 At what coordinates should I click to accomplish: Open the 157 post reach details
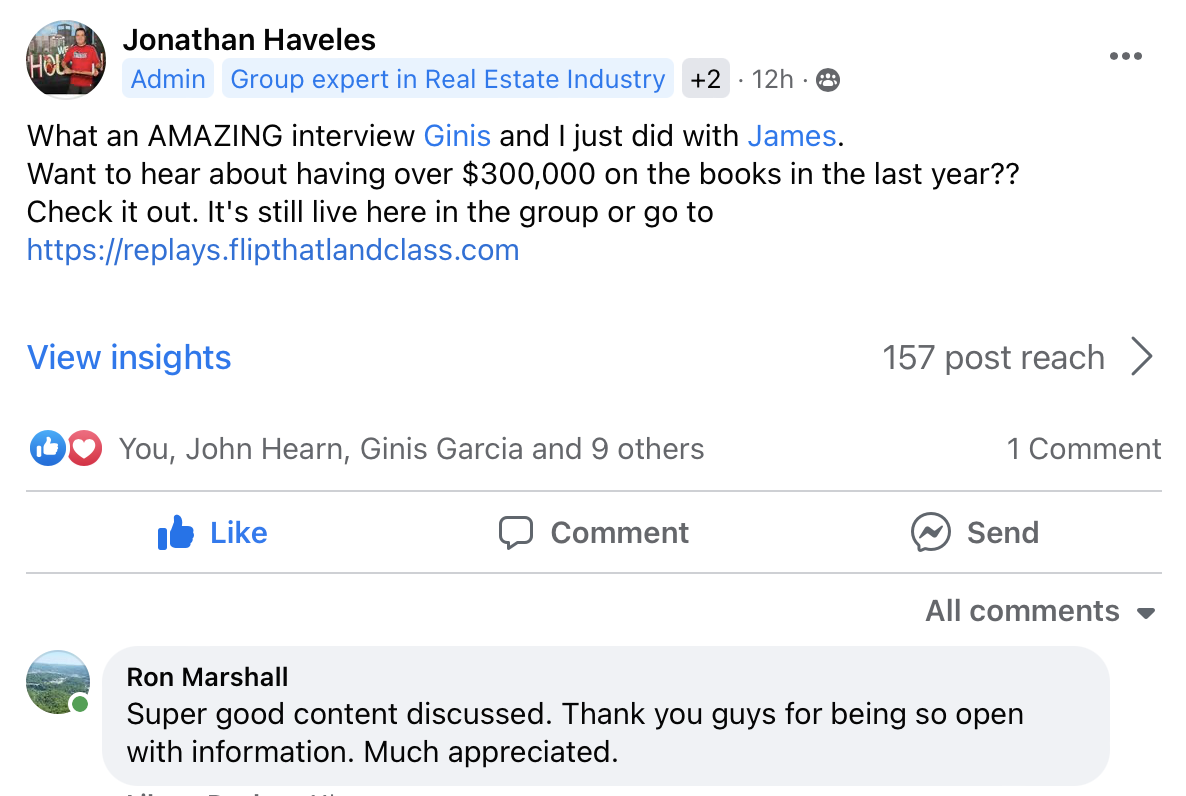point(993,357)
